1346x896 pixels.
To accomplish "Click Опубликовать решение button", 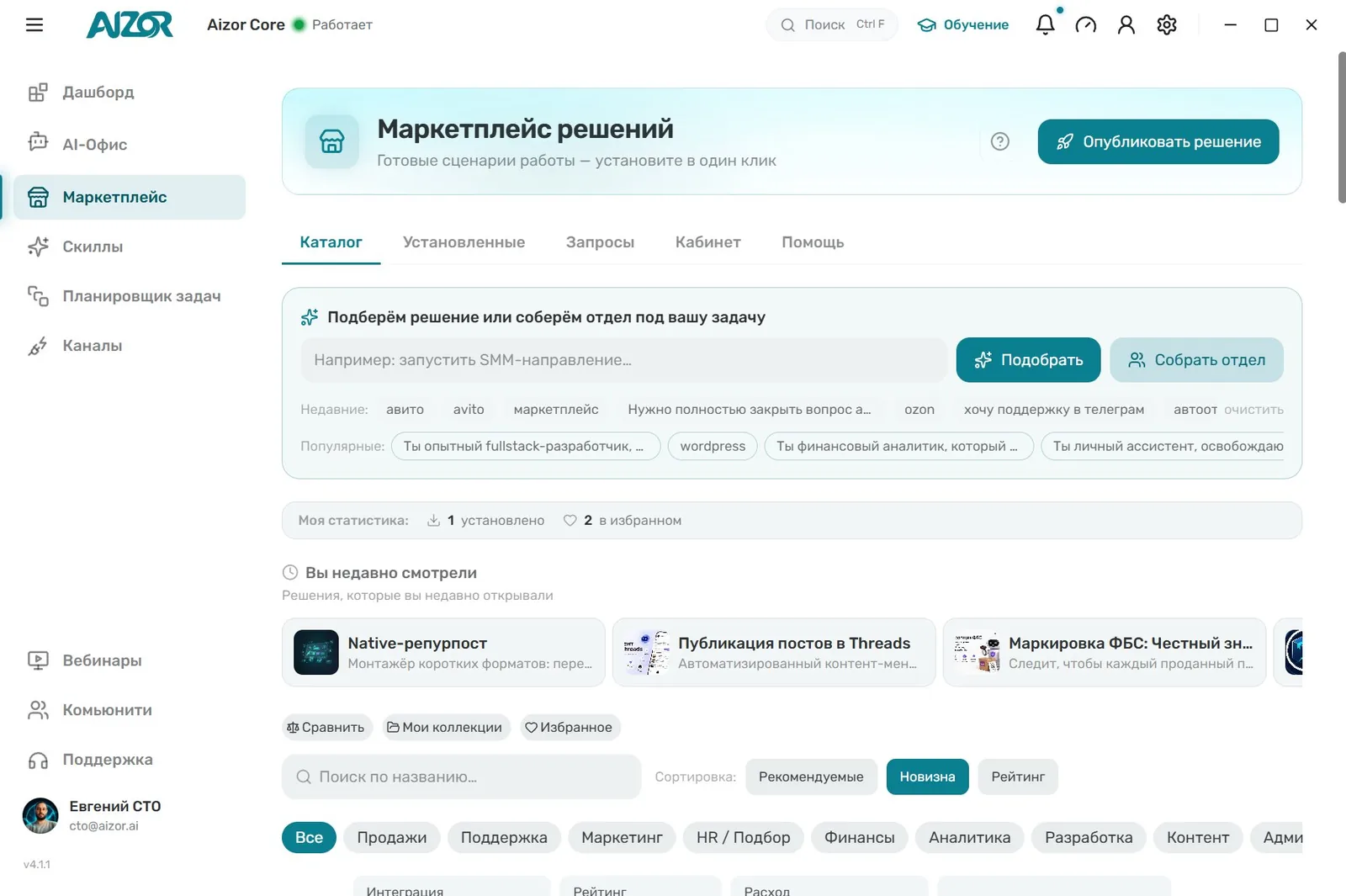I will click(x=1158, y=141).
